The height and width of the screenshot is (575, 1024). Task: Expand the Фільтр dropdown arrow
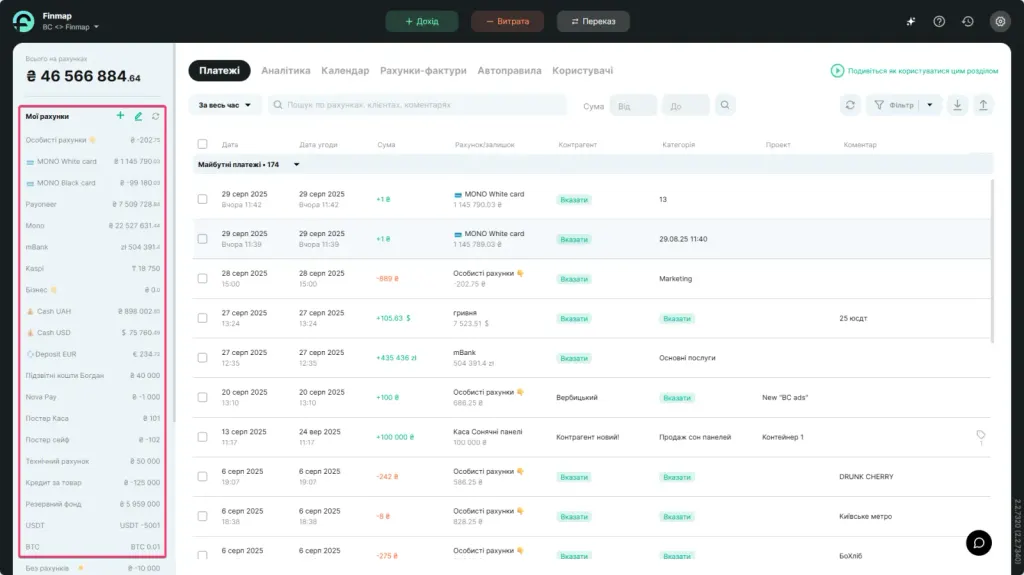pos(930,105)
